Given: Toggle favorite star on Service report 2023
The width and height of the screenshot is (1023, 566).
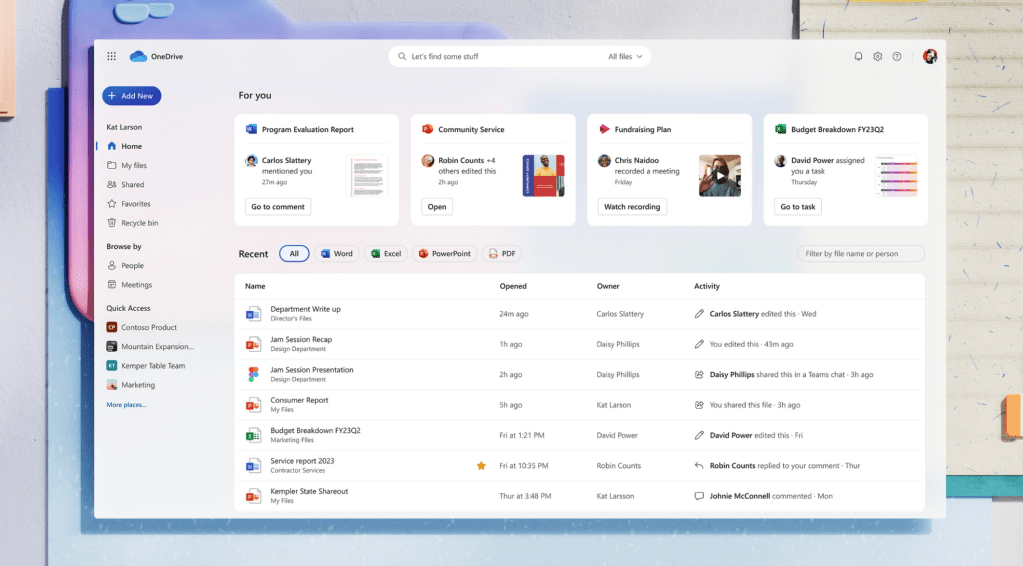Looking at the screenshot, I should point(481,466).
